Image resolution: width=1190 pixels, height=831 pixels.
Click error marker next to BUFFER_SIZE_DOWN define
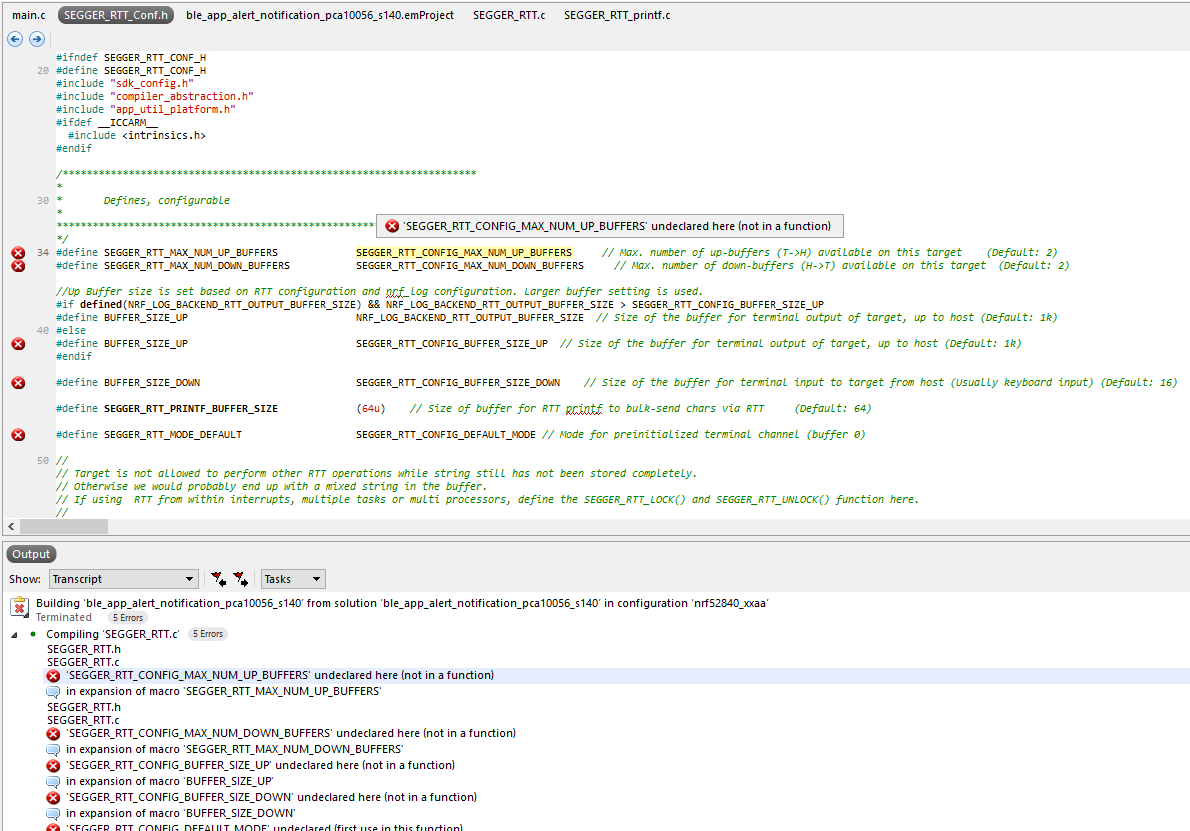(18, 382)
